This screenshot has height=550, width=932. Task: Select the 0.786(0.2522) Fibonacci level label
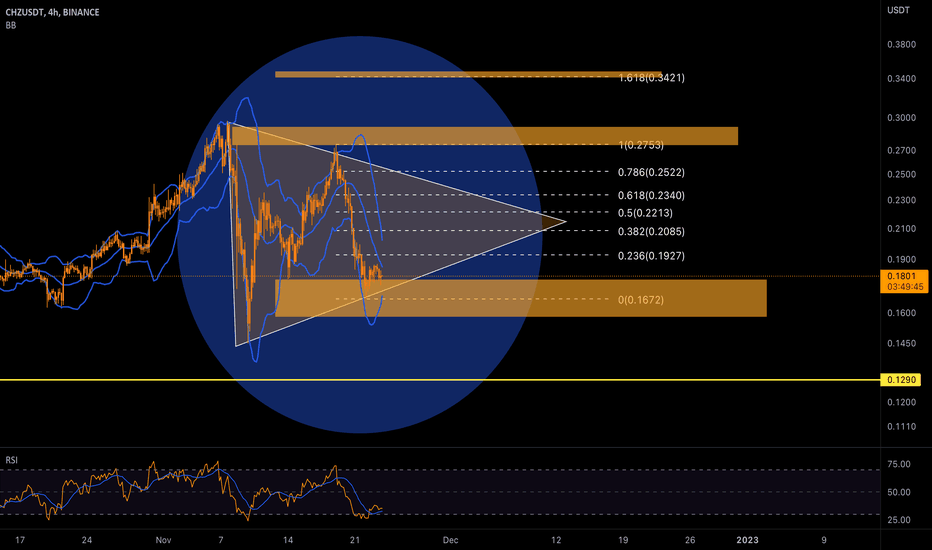point(651,172)
